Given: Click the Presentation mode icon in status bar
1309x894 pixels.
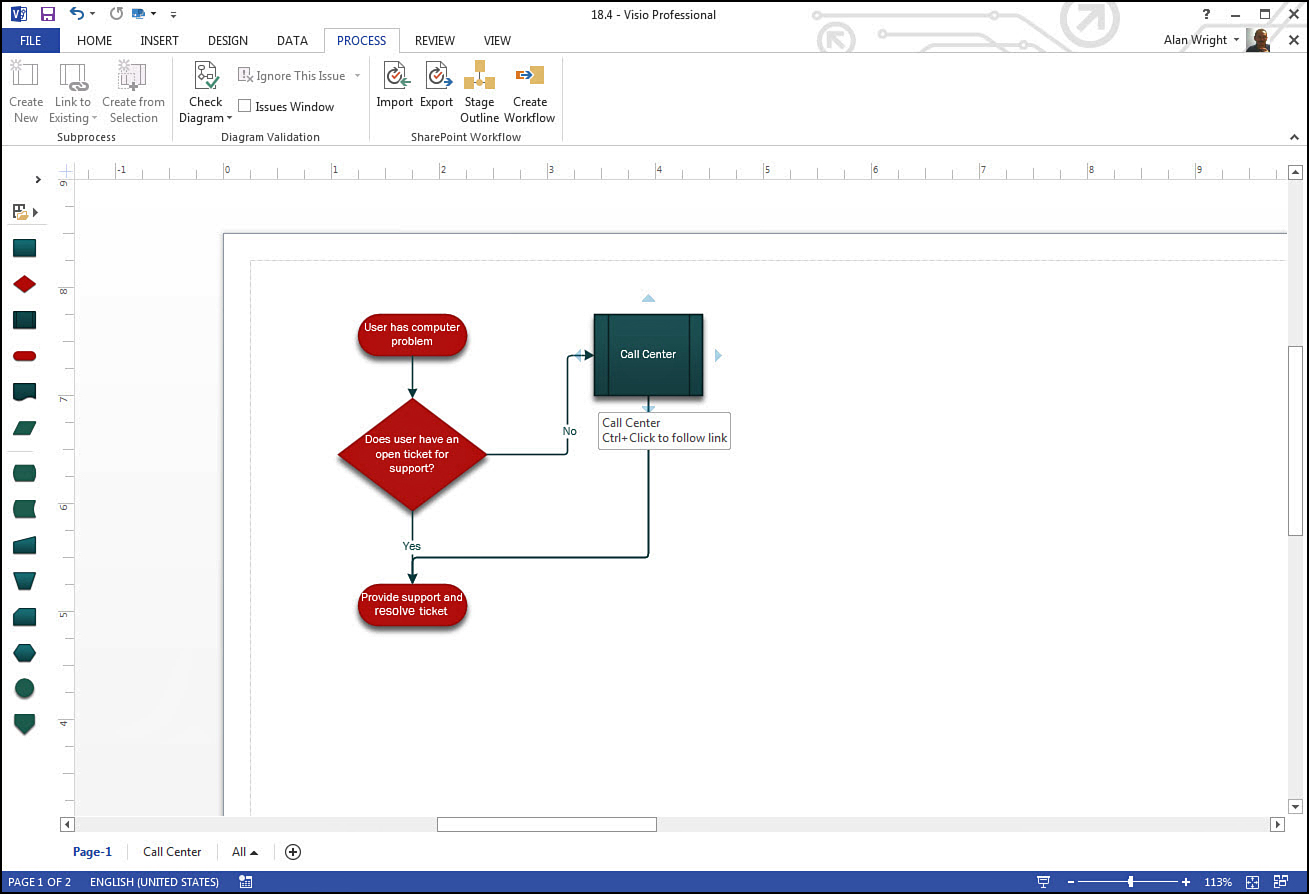Looking at the screenshot, I should pos(1044,882).
